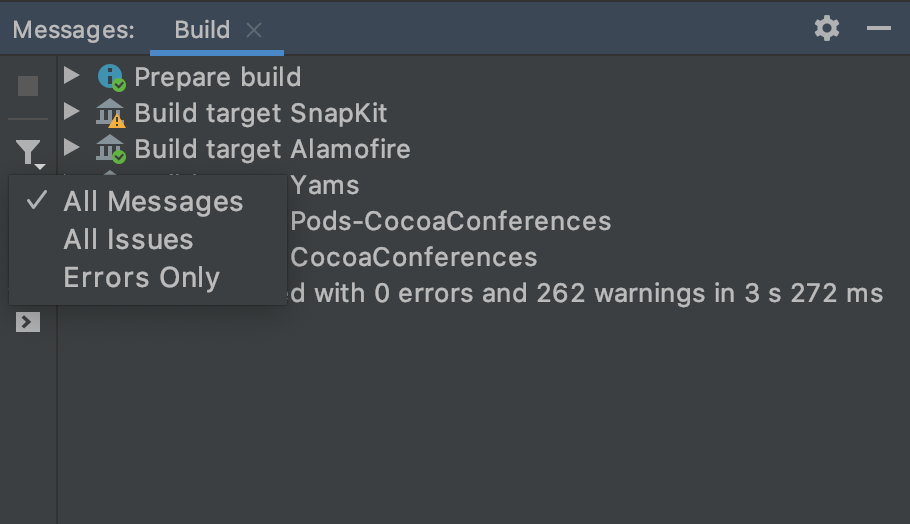Image resolution: width=910 pixels, height=524 pixels.
Task: Click the Prepare build info icon
Action: (x=110, y=77)
